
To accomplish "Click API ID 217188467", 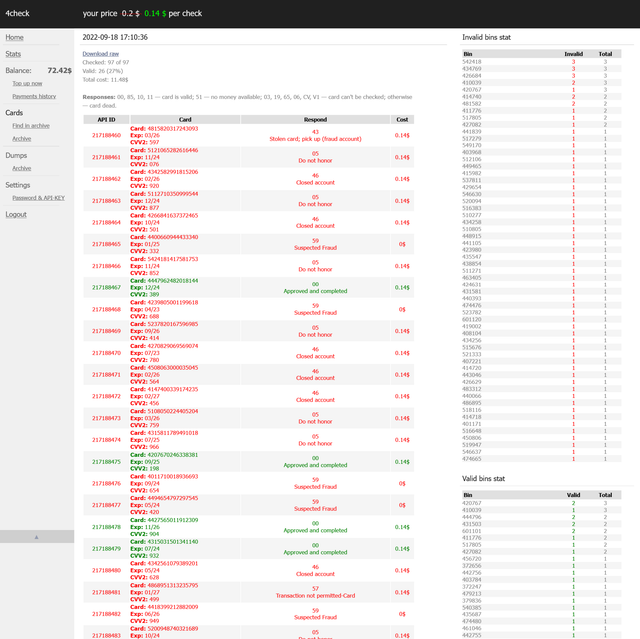I will (107, 288).
